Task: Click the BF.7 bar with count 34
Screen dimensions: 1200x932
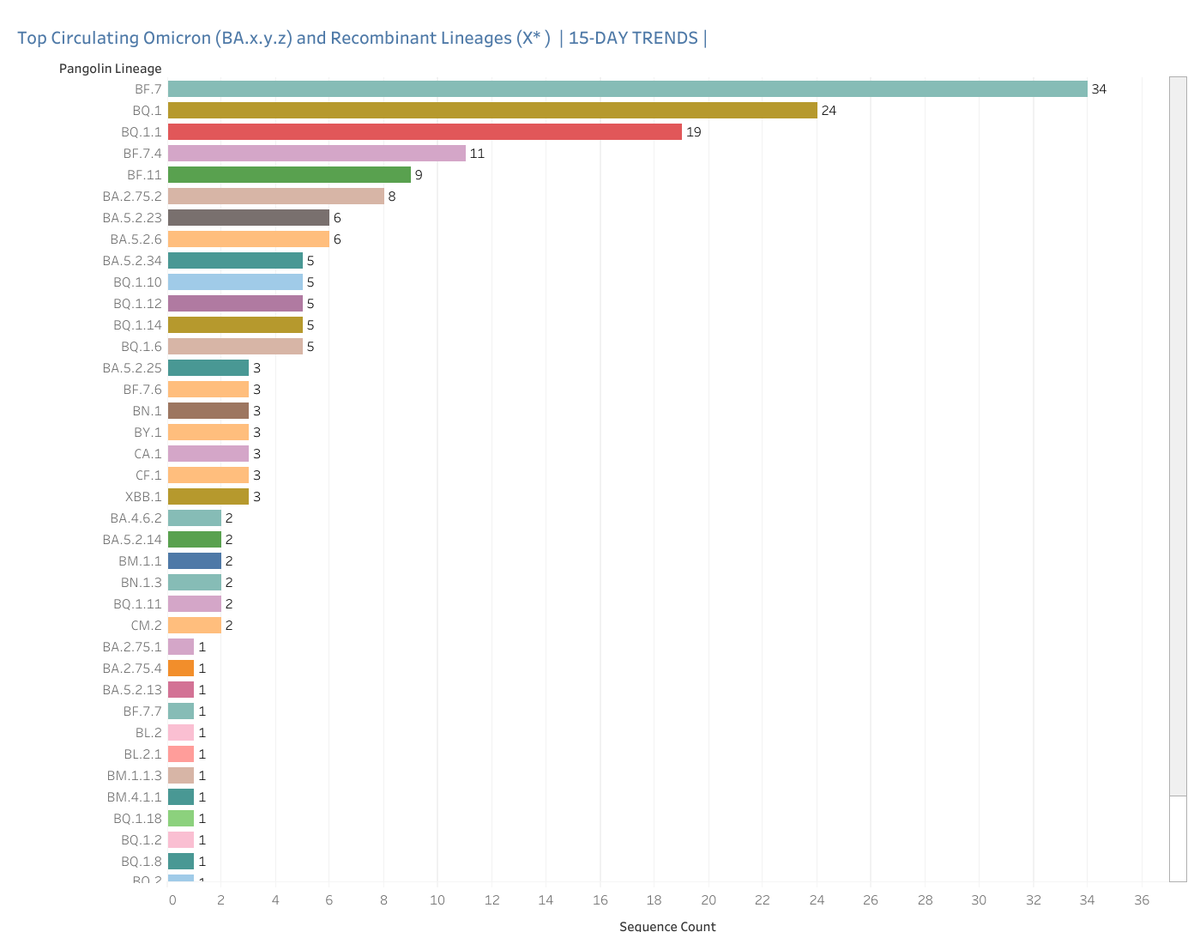Action: (x=627, y=89)
